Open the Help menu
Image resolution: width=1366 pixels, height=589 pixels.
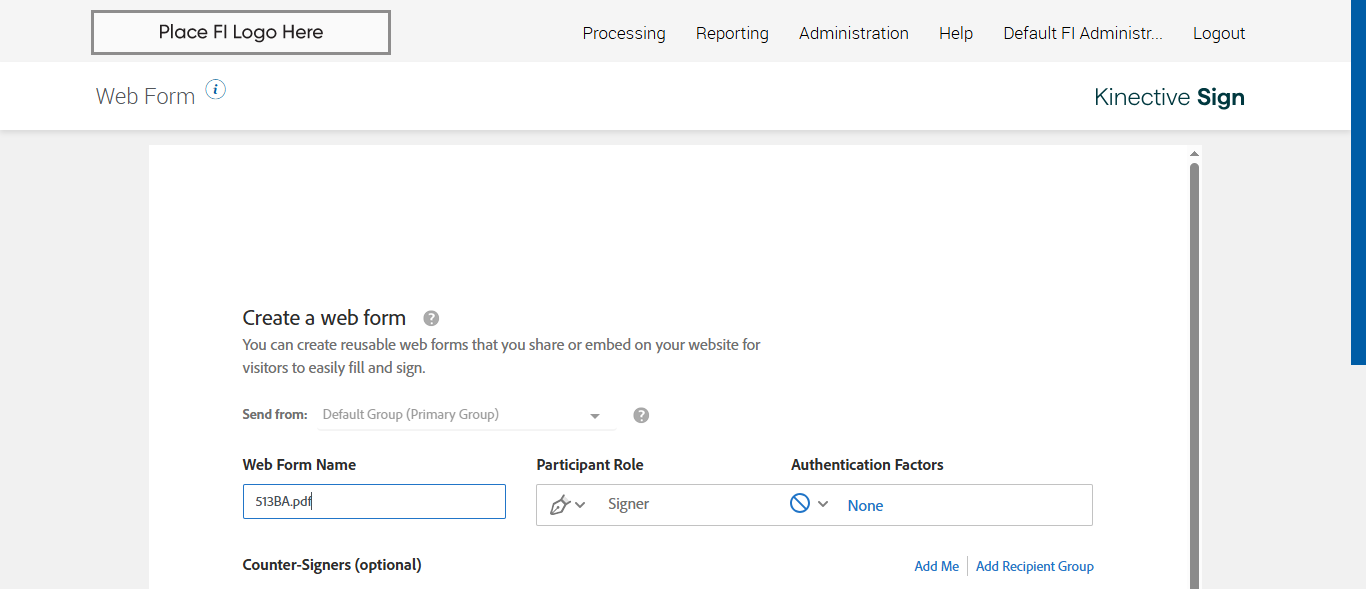(955, 33)
